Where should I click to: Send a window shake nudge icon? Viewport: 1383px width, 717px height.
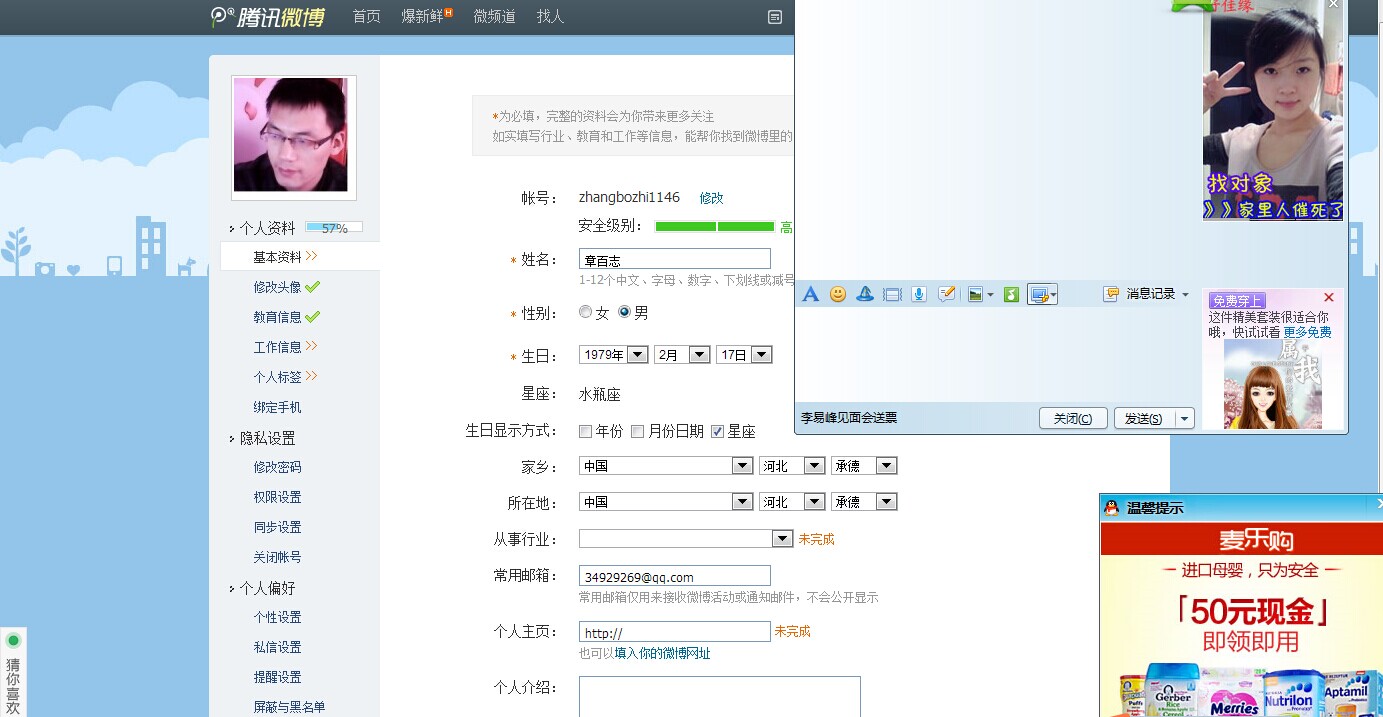[x=892, y=294]
